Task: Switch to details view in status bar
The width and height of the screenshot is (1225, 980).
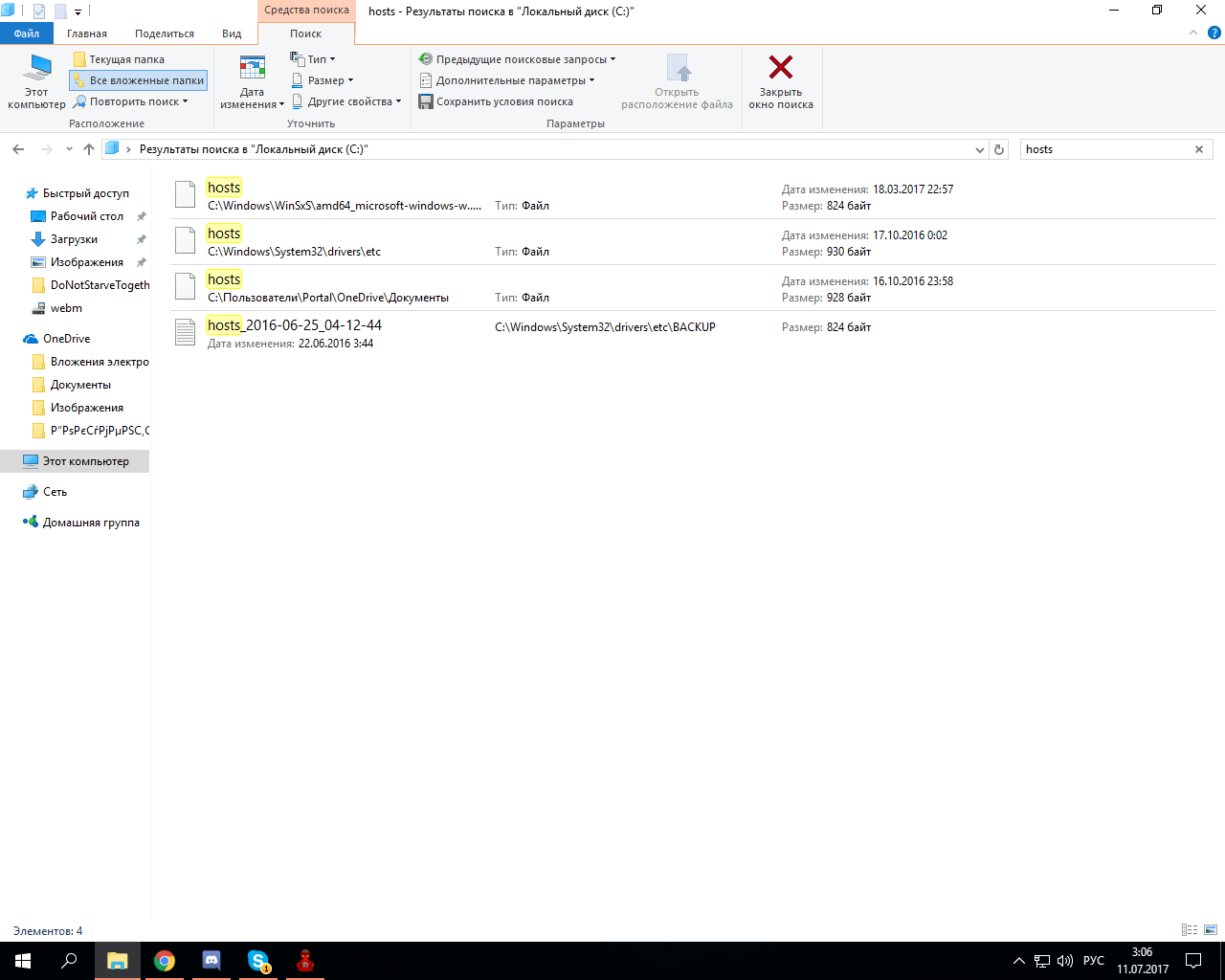Action: 1190,930
